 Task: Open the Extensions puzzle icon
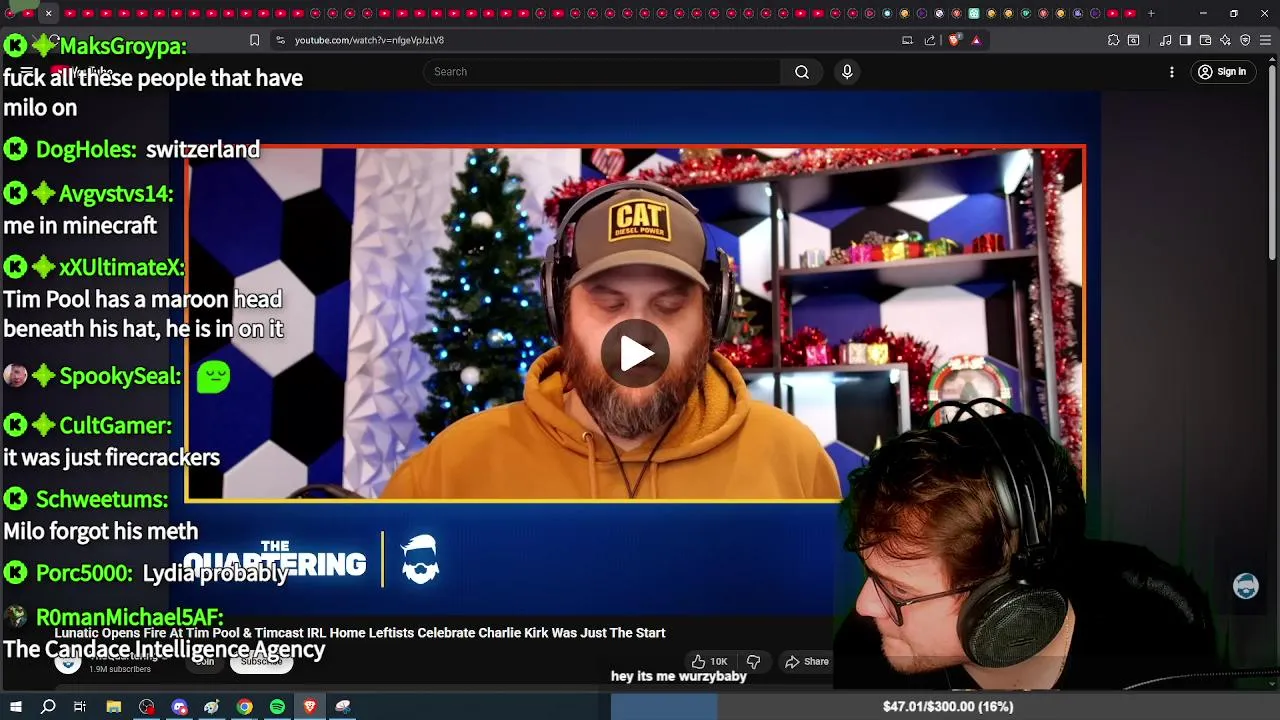pos(1113,40)
